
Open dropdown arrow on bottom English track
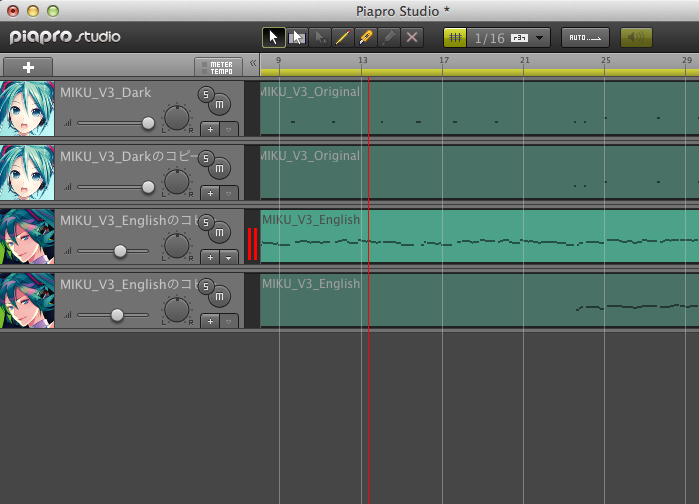click(x=229, y=322)
